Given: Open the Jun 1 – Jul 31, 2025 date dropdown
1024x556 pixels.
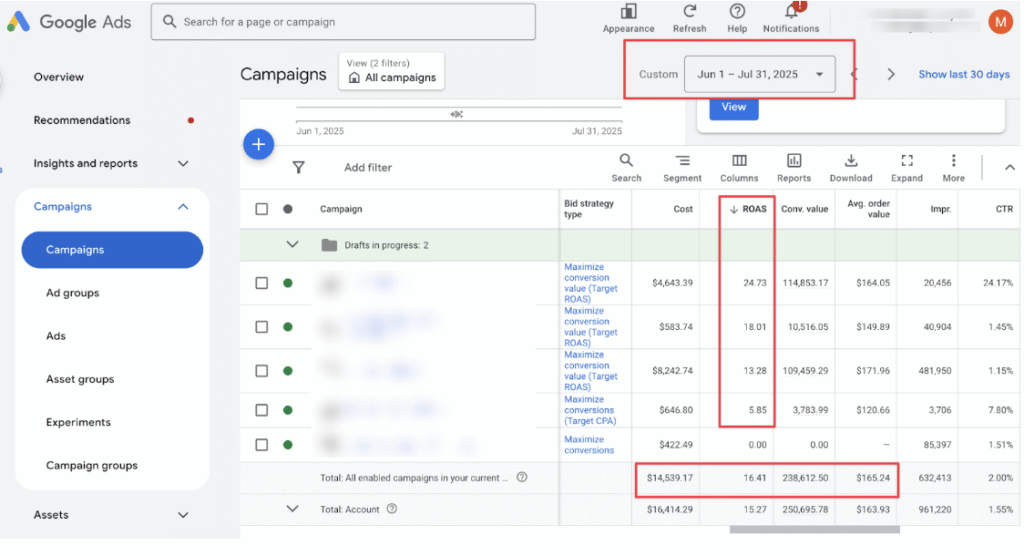Looking at the screenshot, I should (759, 74).
